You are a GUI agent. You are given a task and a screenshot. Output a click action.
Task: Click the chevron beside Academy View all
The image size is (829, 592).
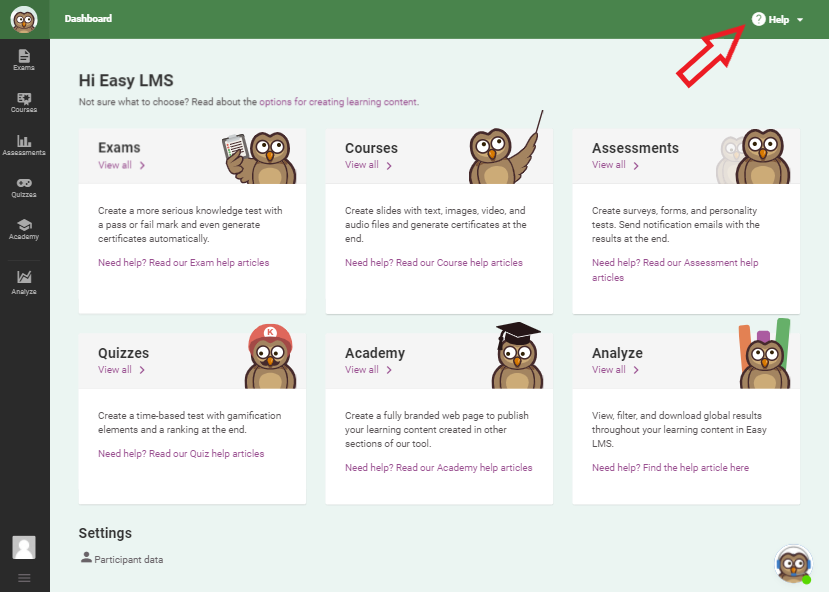(x=389, y=370)
